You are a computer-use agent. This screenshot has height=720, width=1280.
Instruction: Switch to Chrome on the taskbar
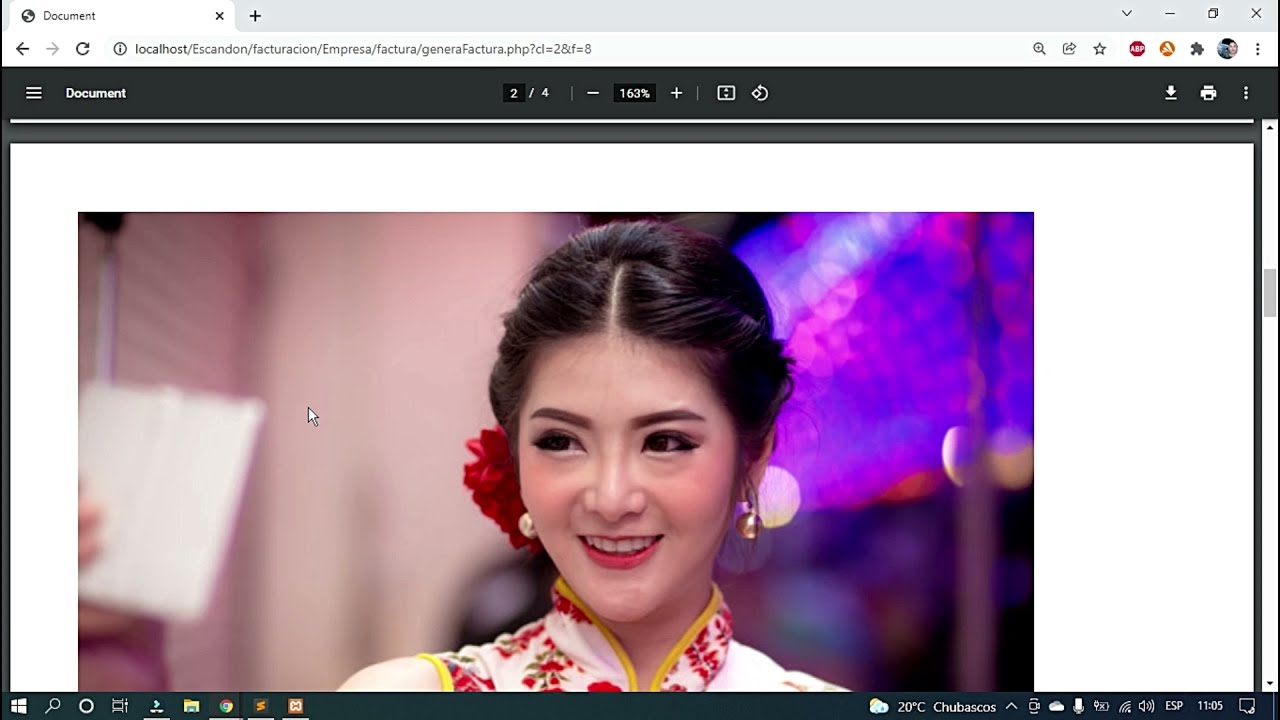click(226, 706)
